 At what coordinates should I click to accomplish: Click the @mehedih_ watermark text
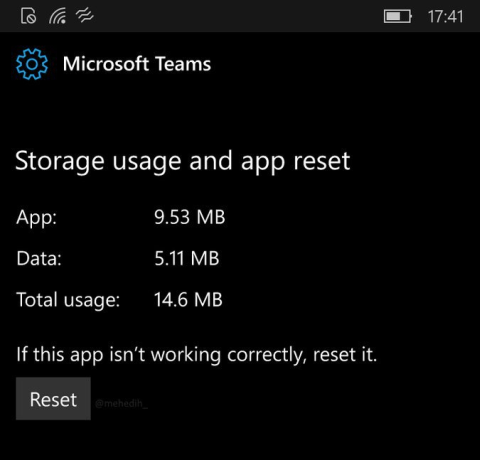[121, 404]
